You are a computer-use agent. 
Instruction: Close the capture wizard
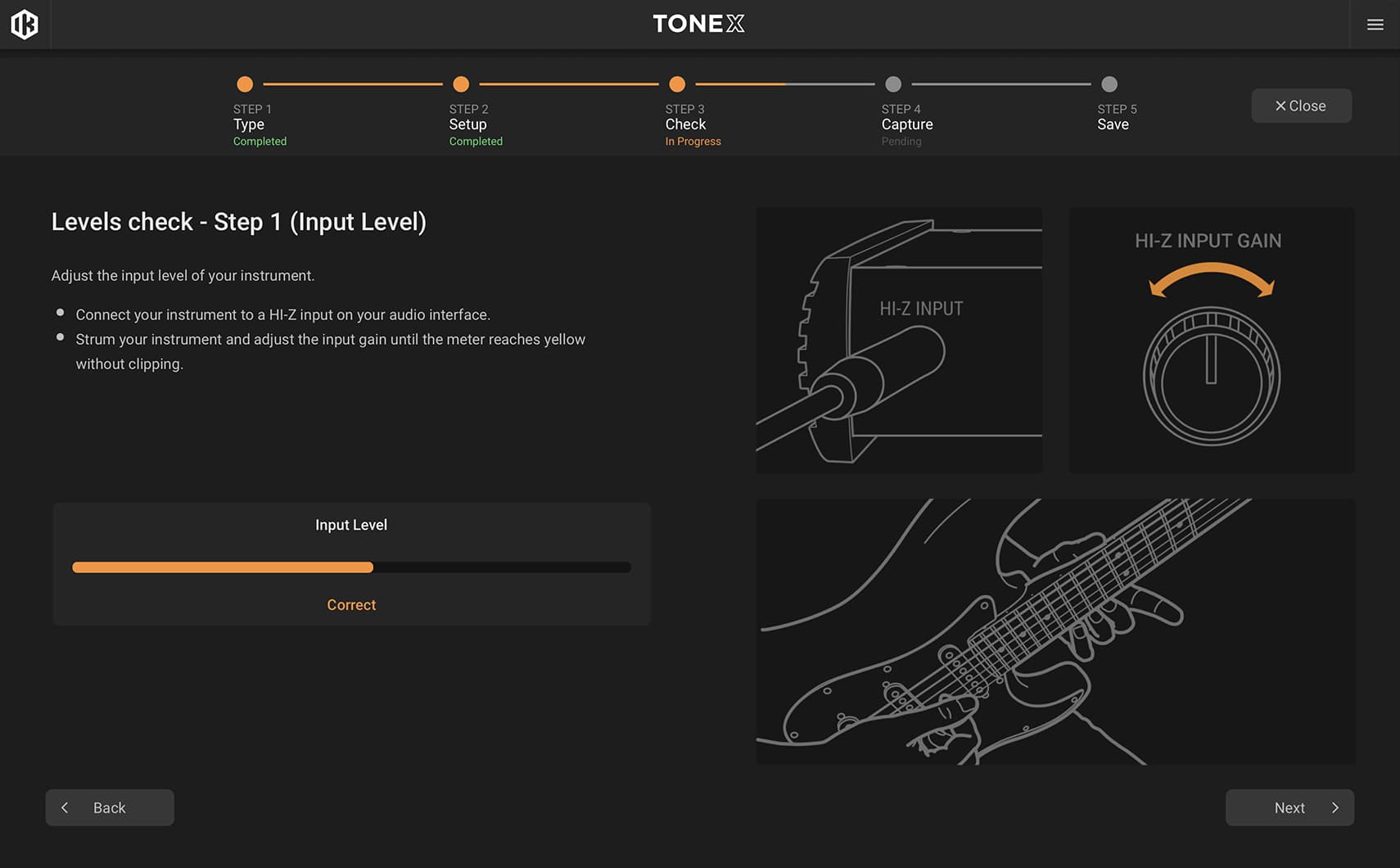pyautogui.click(x=1301, y=106)
